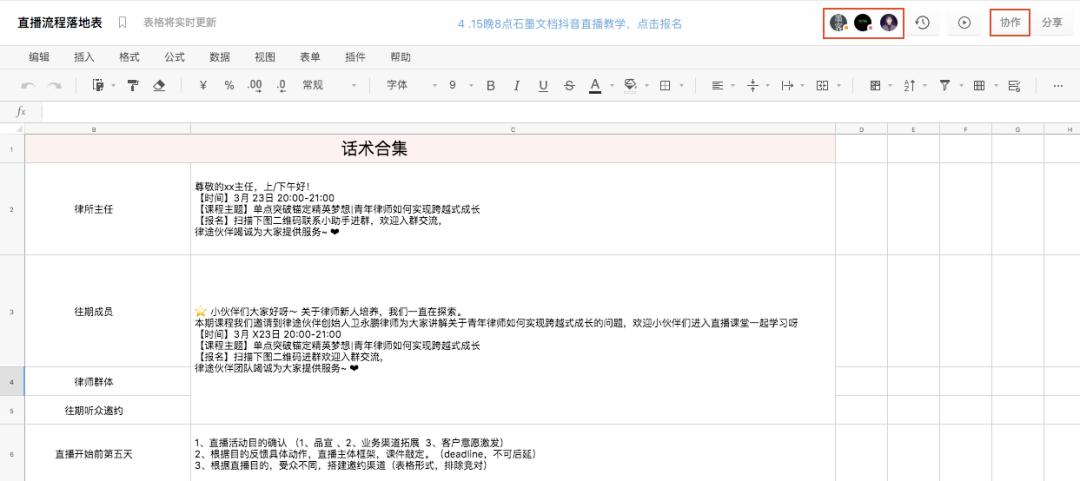Open the paste options dropdown arrow
The image size is (1080, 481).
coord(113,85)
